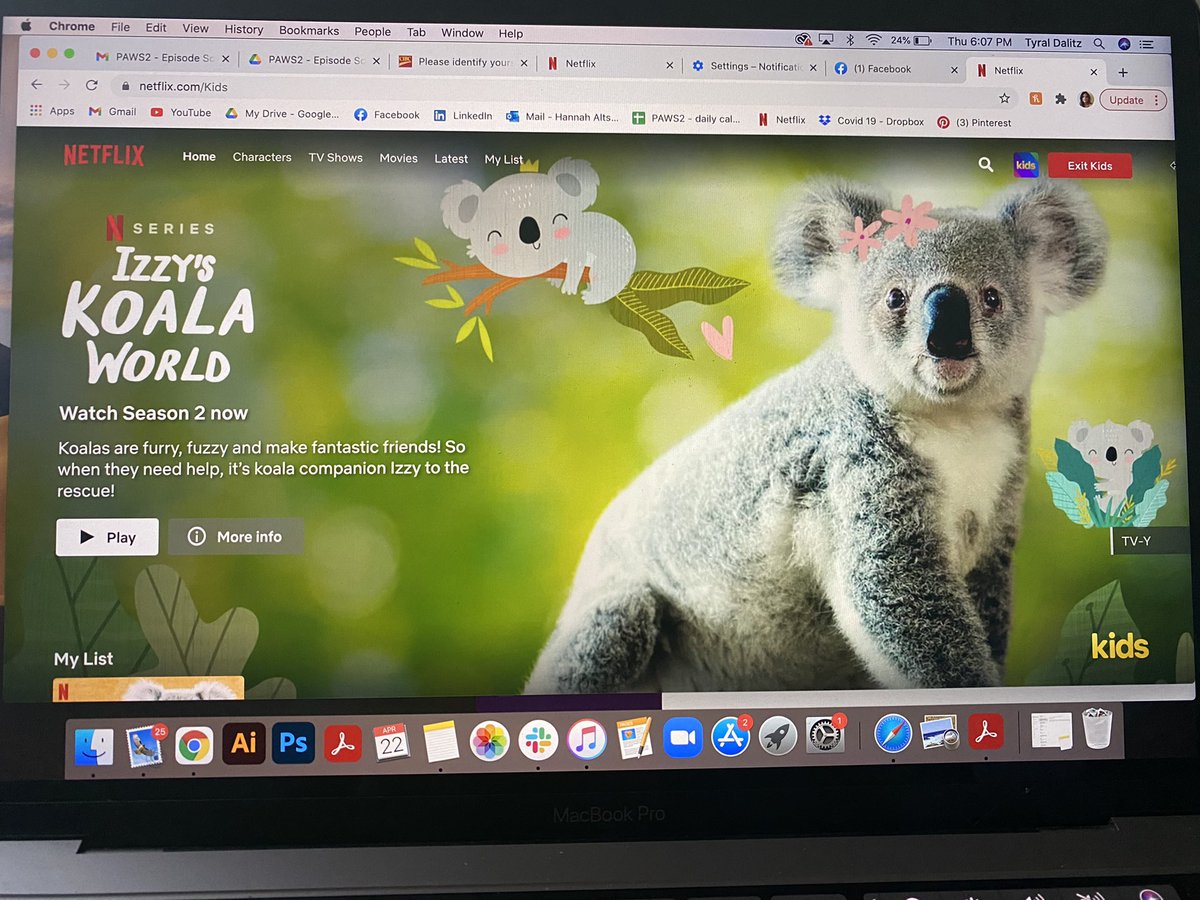Open the Trash in the Dock

1097,729
